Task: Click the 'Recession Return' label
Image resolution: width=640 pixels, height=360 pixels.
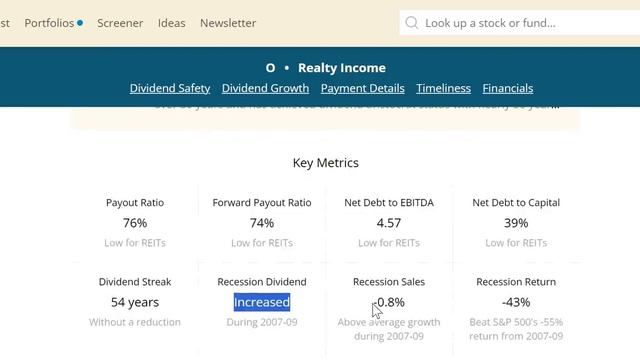Action: pos(516,282)
